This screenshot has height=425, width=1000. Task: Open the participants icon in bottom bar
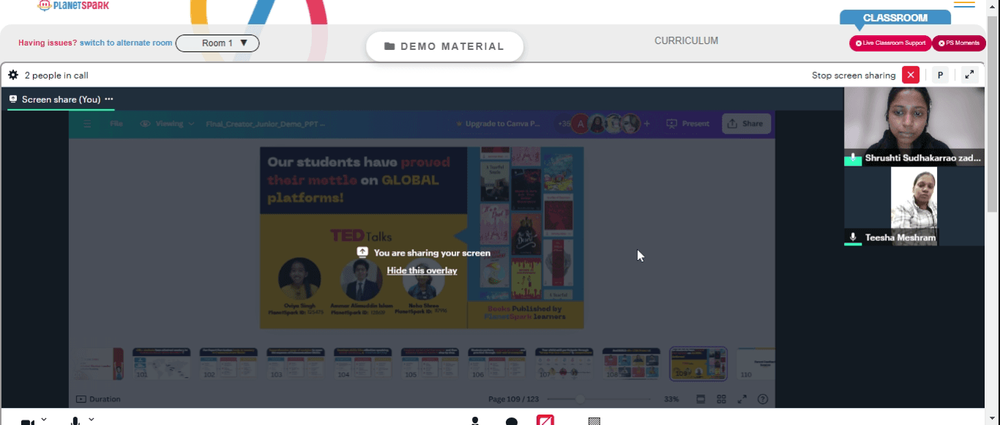pyautogui.click(x=474, y=421)
